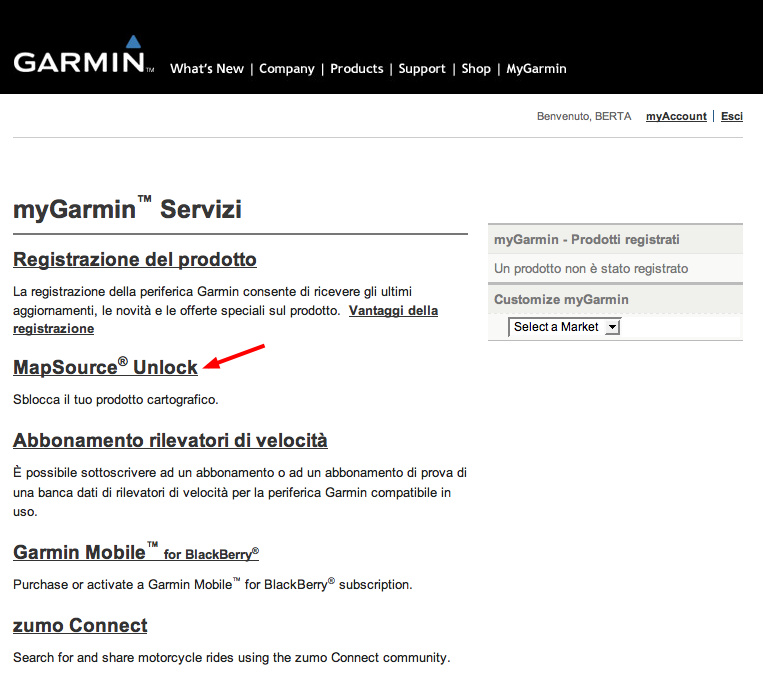Image resolution: width=763 pixels, height=689 pixels.
Task: Open the zumo Connect link
Action: coord(80,625)
